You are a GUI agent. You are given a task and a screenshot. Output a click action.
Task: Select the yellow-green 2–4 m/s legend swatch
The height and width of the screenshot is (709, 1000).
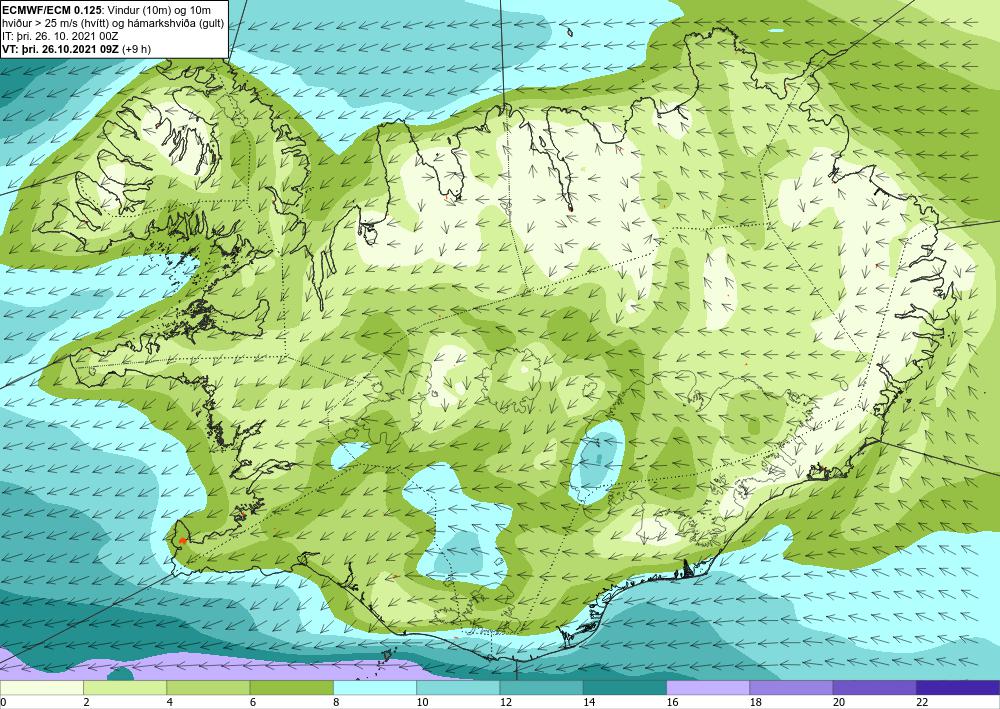[x=125, y=688]
